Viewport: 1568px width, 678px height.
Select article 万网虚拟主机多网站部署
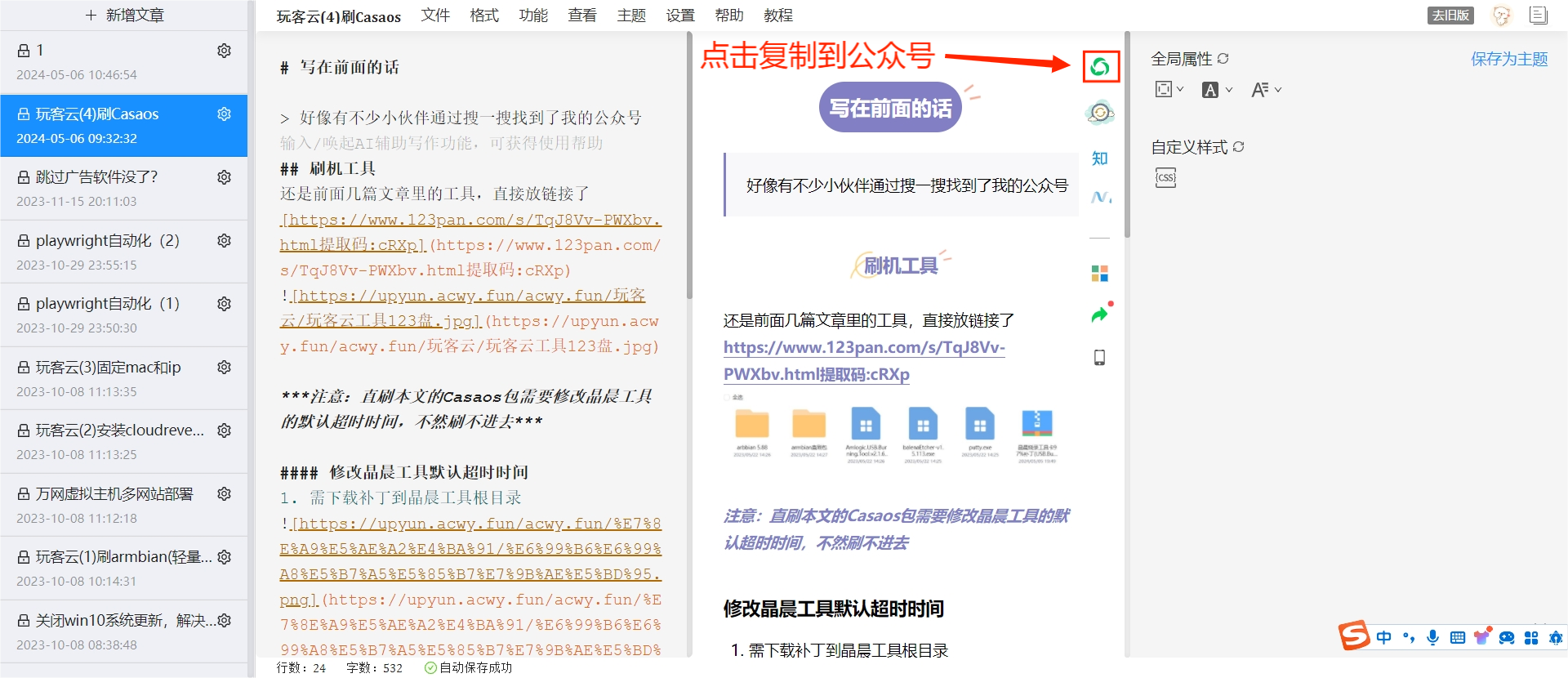[124, 505]
